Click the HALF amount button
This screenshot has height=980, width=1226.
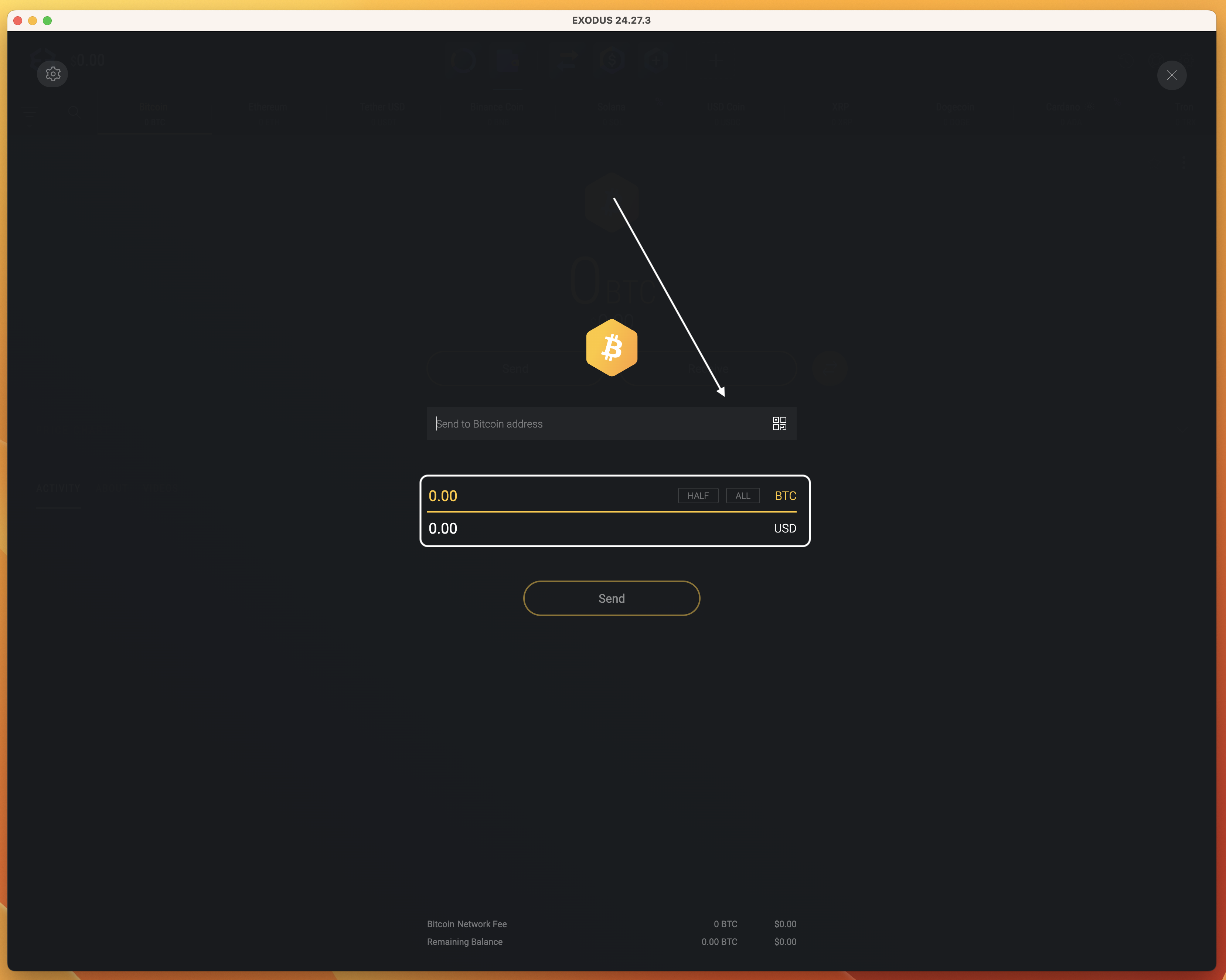[x=698, y=496]
